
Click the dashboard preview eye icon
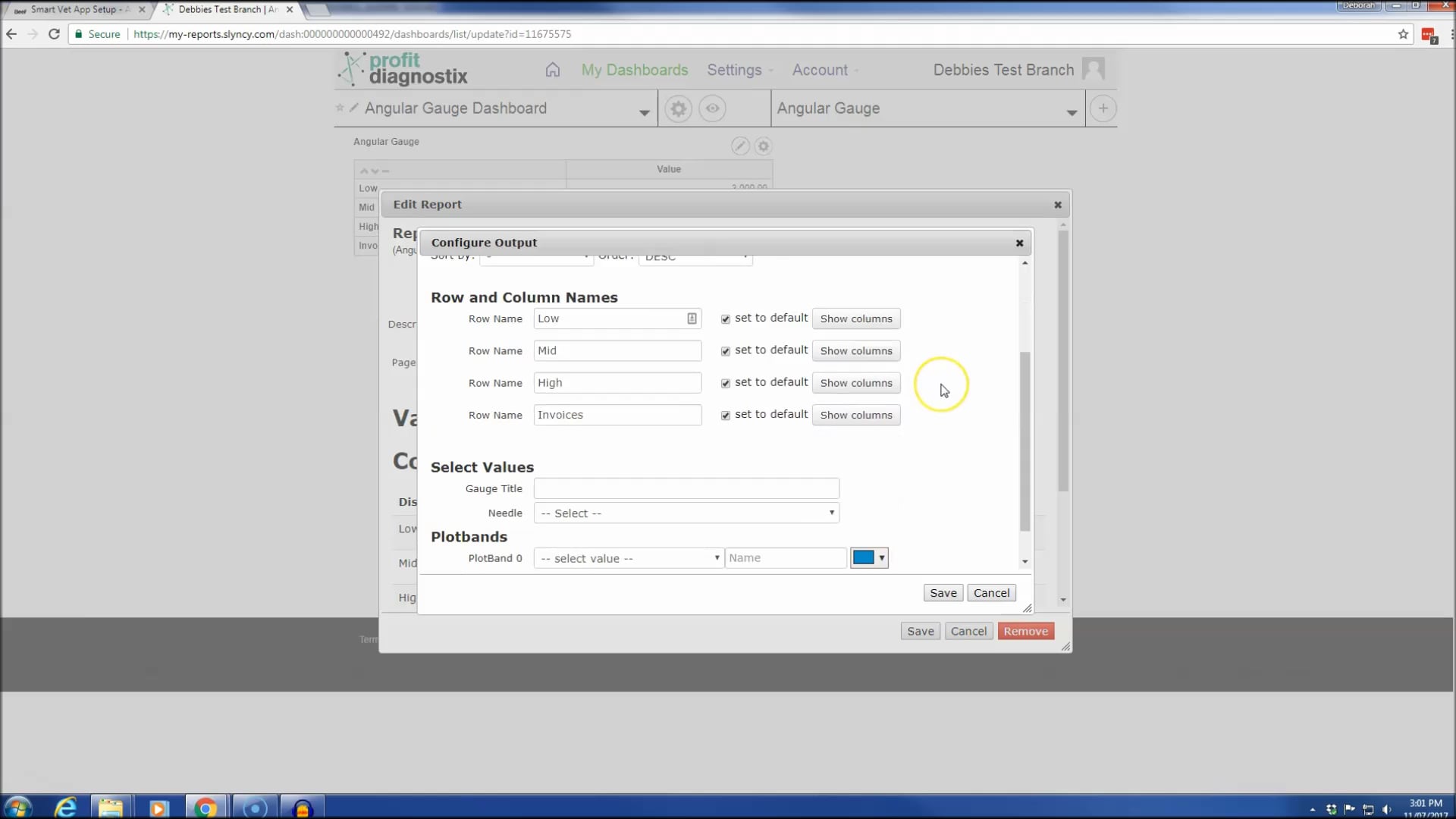712,108
